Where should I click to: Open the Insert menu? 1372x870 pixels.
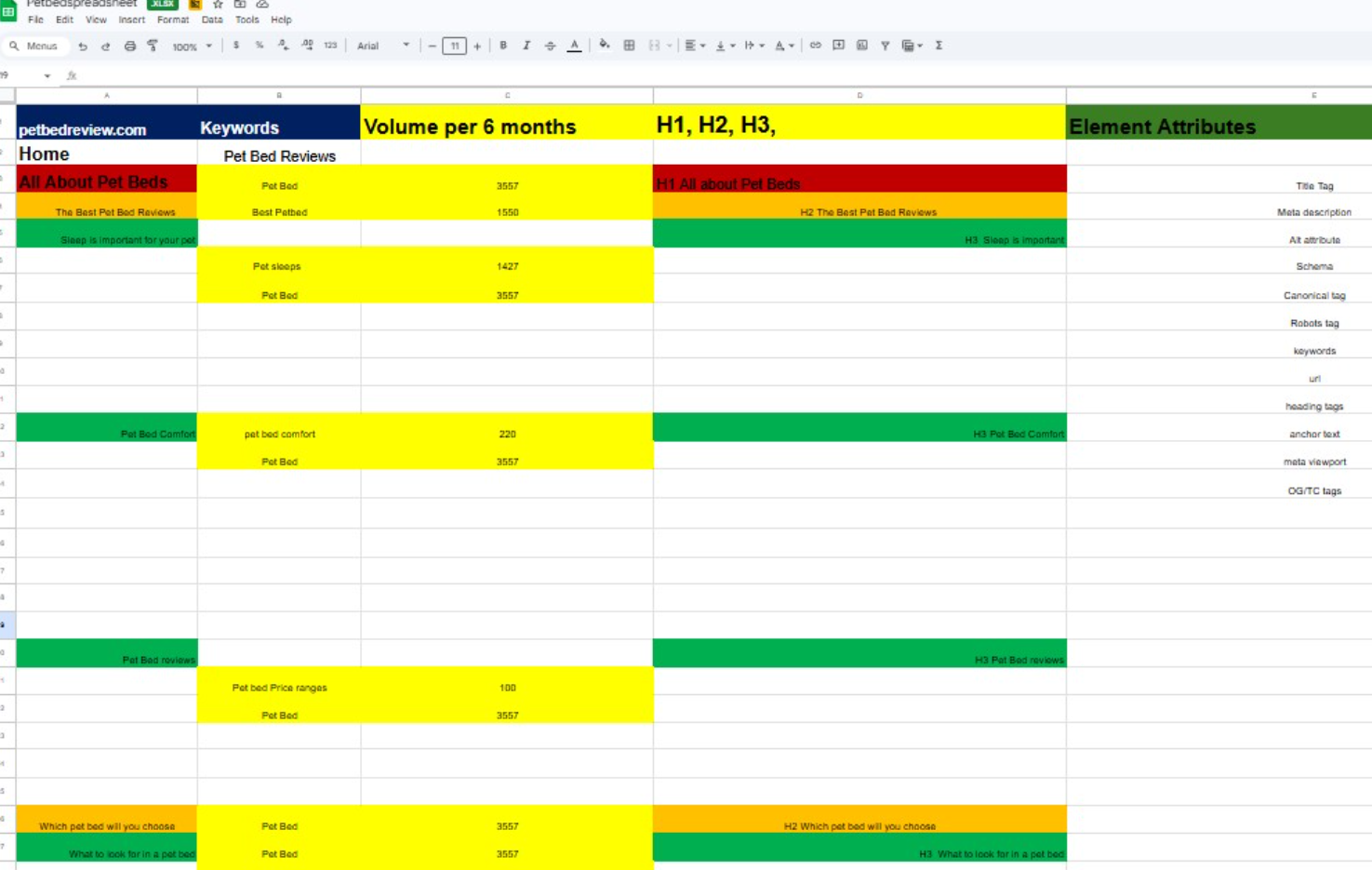(x=131, y=20)
